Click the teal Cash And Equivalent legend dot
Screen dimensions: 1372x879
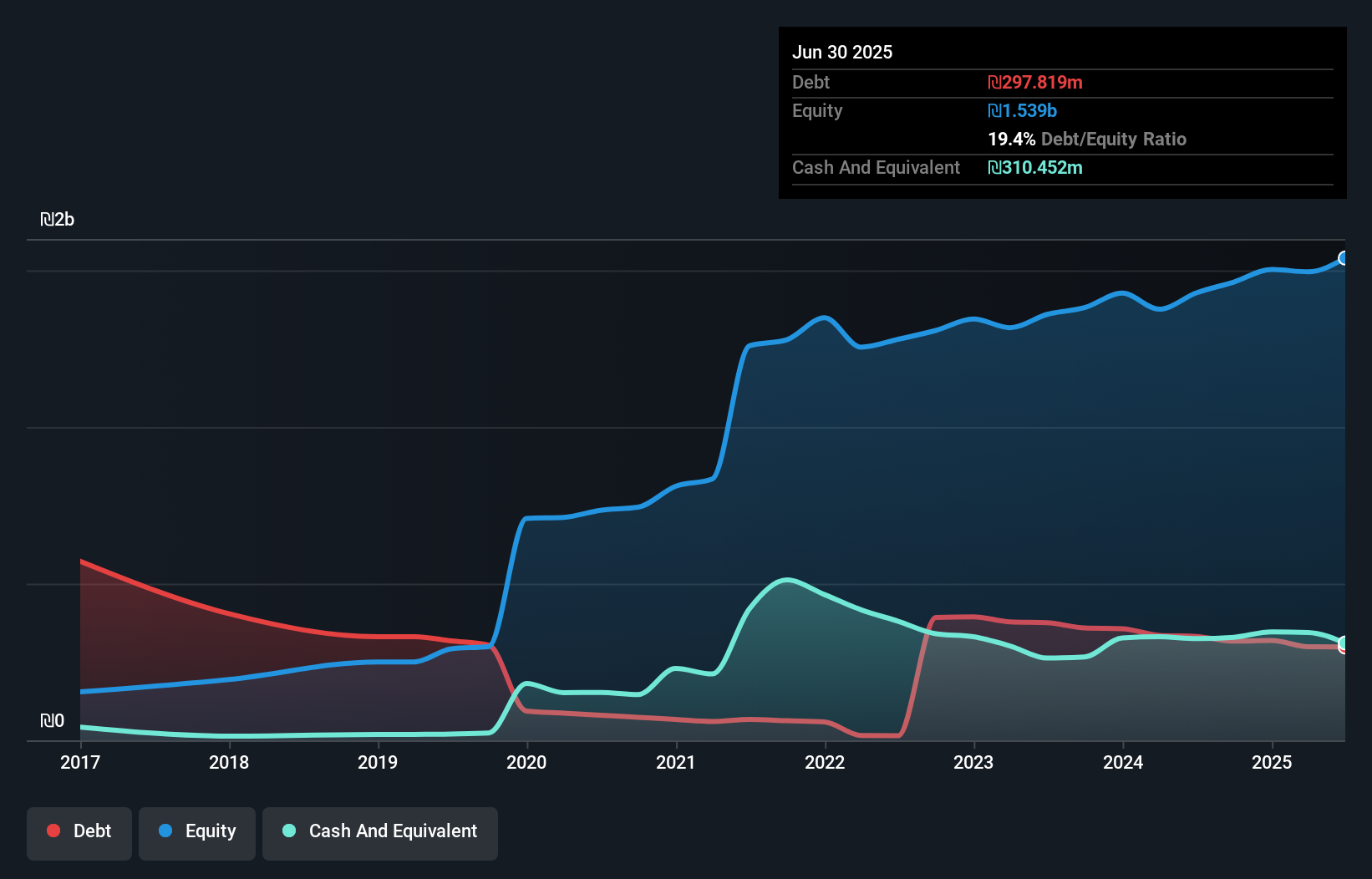289,831
